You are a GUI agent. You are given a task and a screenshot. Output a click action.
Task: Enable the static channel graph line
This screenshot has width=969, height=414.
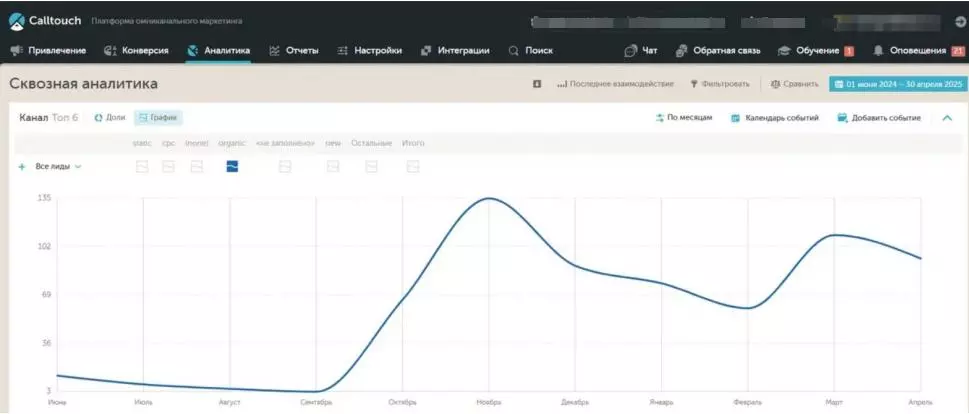pos(142,166)
